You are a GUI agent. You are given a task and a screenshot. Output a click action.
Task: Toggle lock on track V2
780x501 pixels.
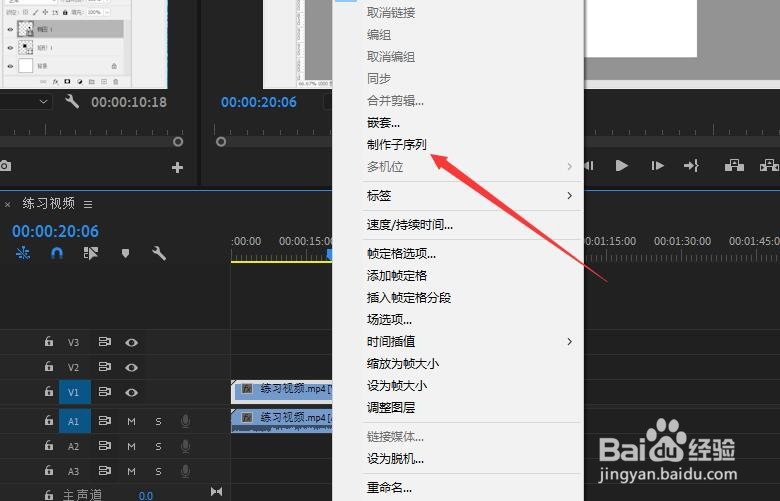click(49, 367)
